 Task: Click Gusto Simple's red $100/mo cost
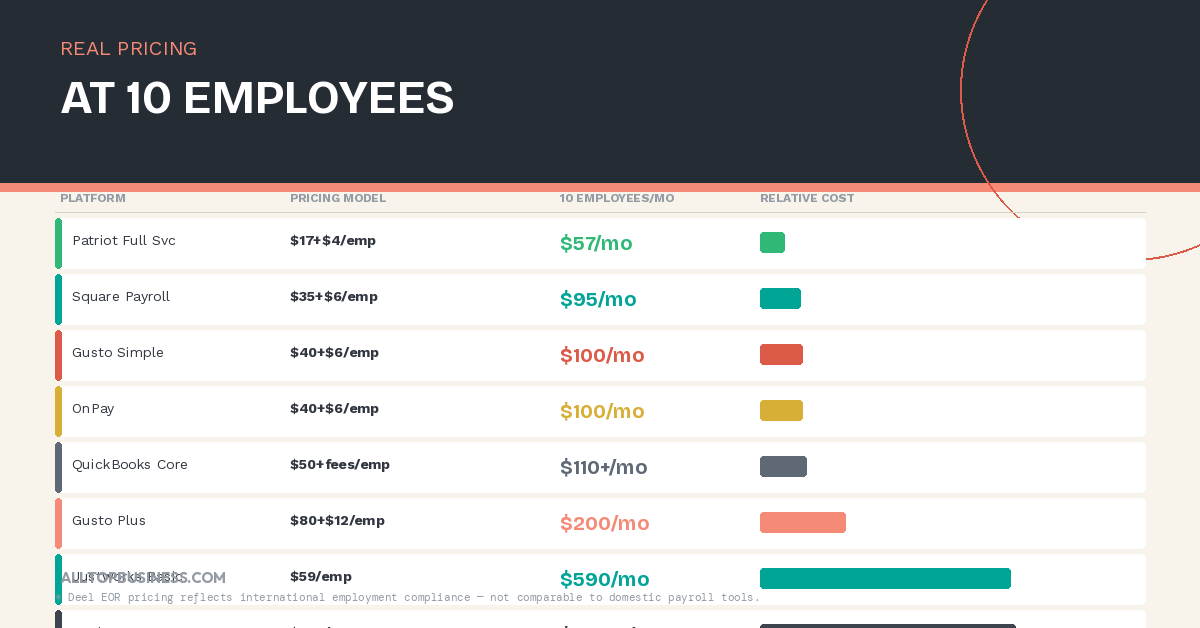click(x=602, y=355)
